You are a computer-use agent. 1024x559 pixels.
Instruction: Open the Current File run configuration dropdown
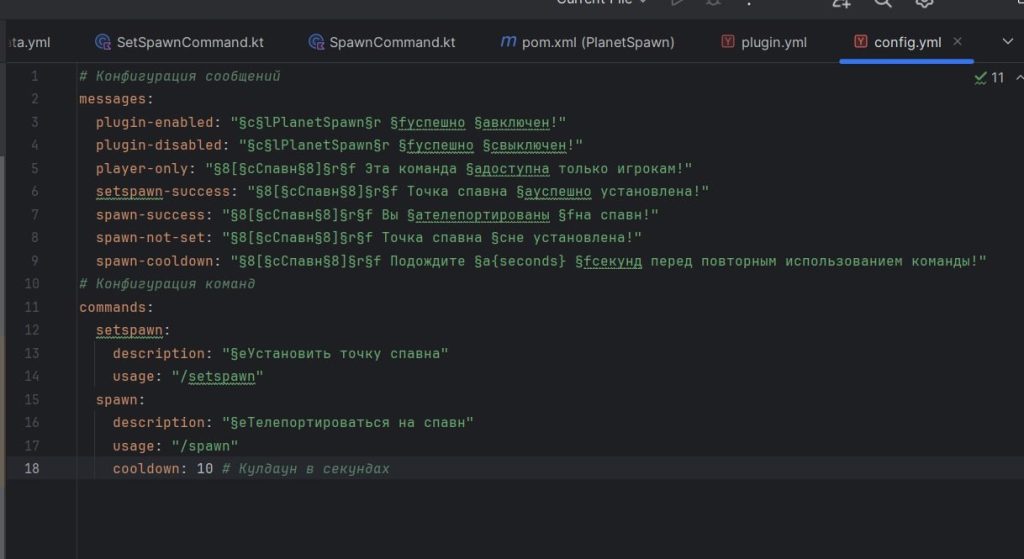(602, 3)
